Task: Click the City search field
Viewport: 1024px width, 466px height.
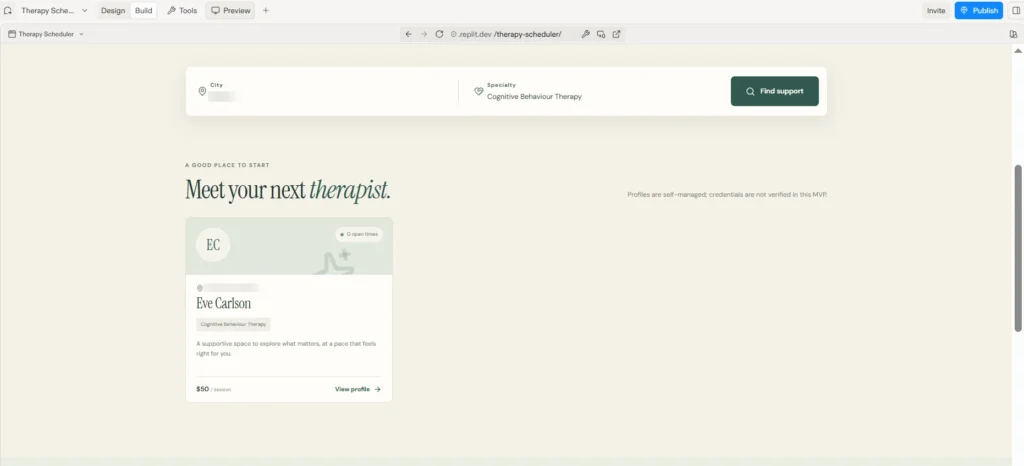Action: [322, 91]
